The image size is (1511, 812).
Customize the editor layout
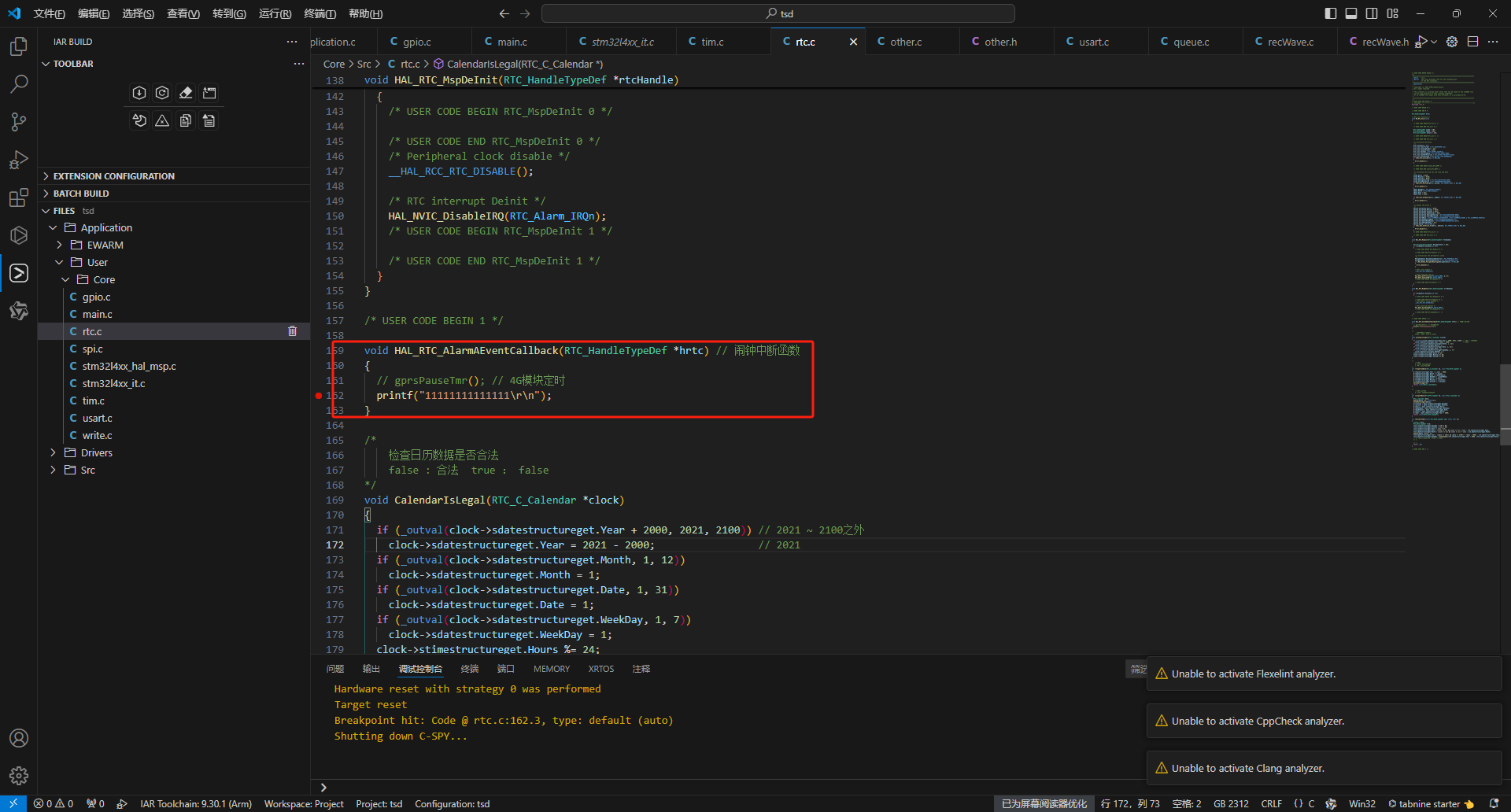pos(1393,13)
